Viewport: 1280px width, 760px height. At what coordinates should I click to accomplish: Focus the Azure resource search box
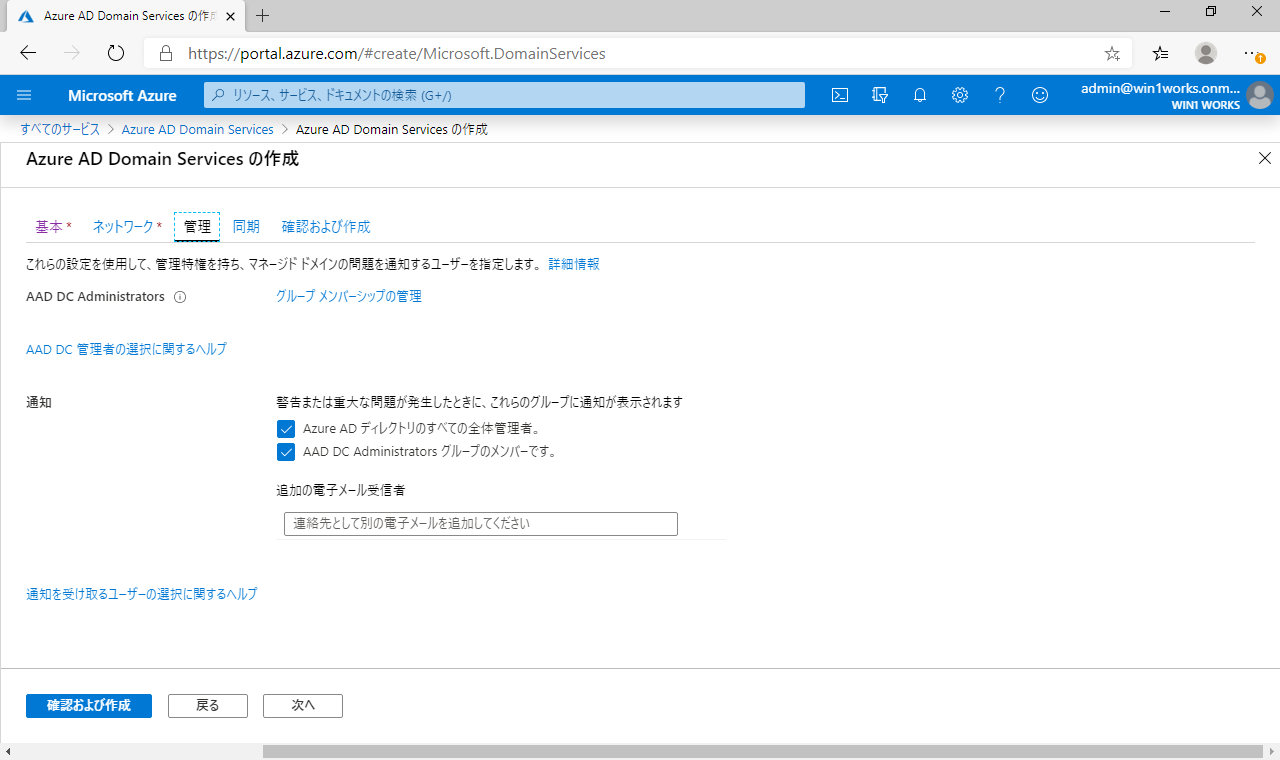[505, 95]
